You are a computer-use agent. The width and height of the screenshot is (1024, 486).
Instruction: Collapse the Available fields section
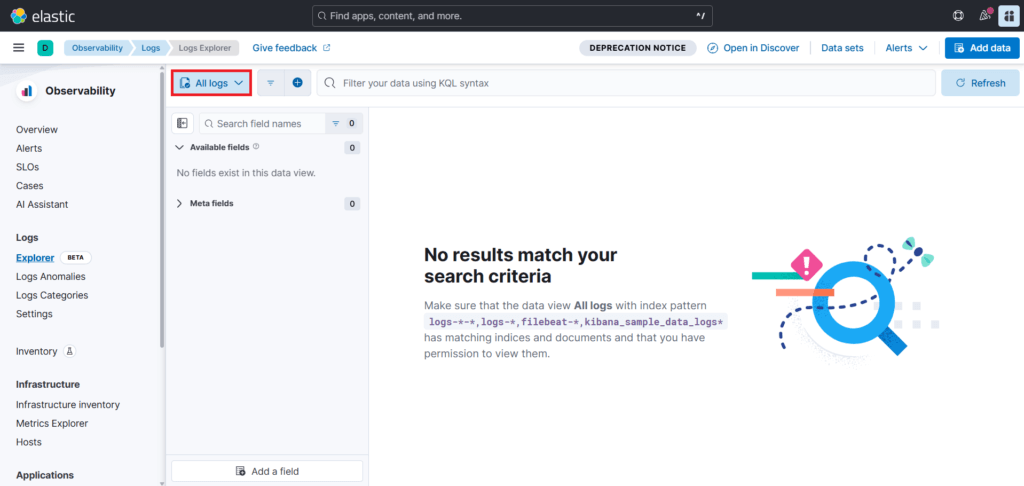(180, 148)
